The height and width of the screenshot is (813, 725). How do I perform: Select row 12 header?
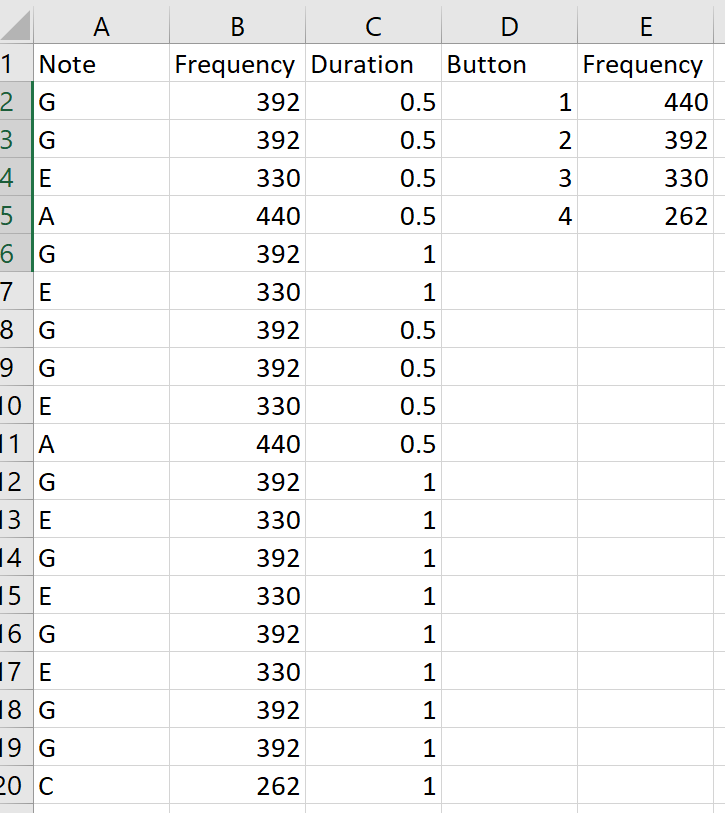16,481
